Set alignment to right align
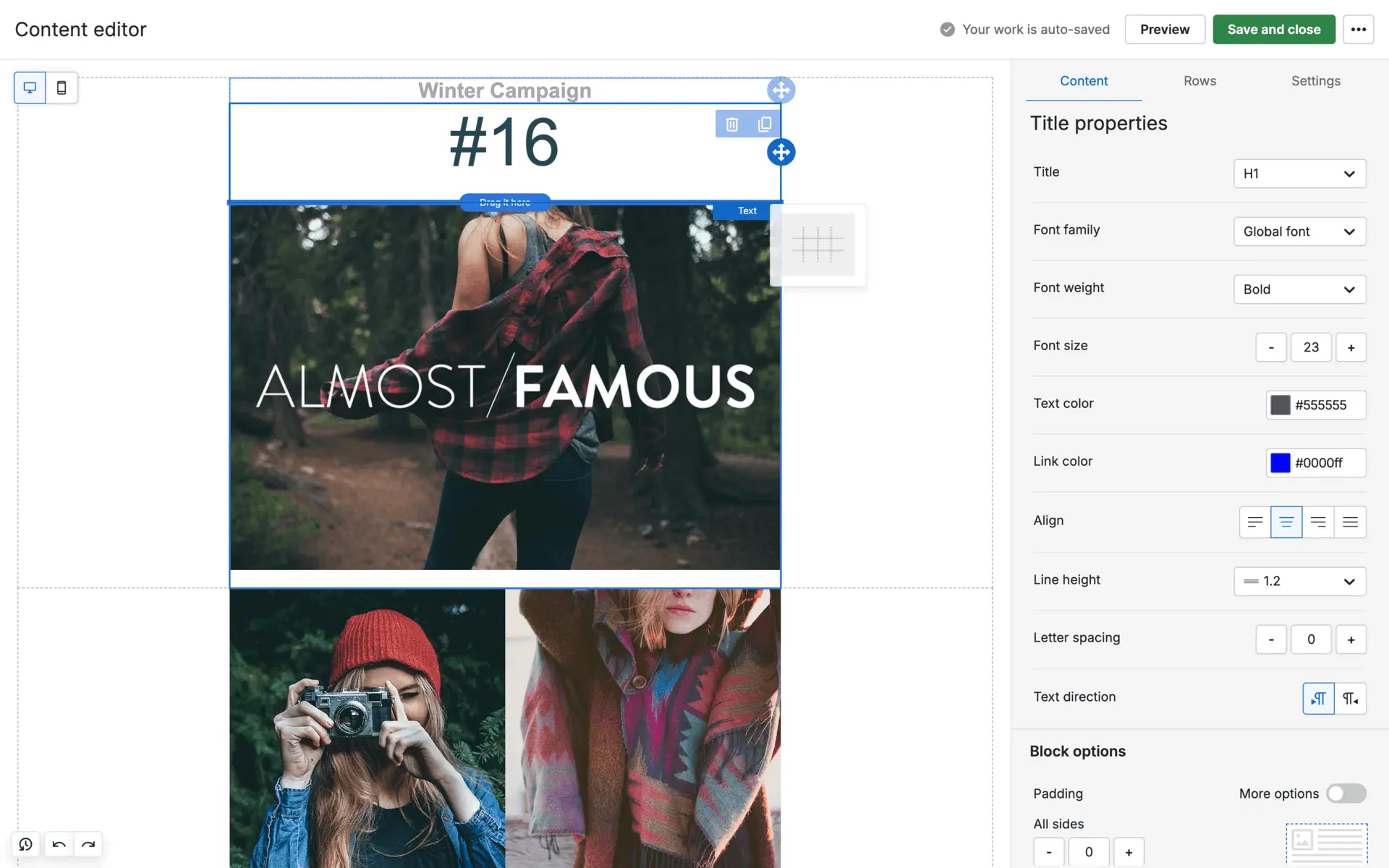1389x868 pixels. pos(1318,522)
